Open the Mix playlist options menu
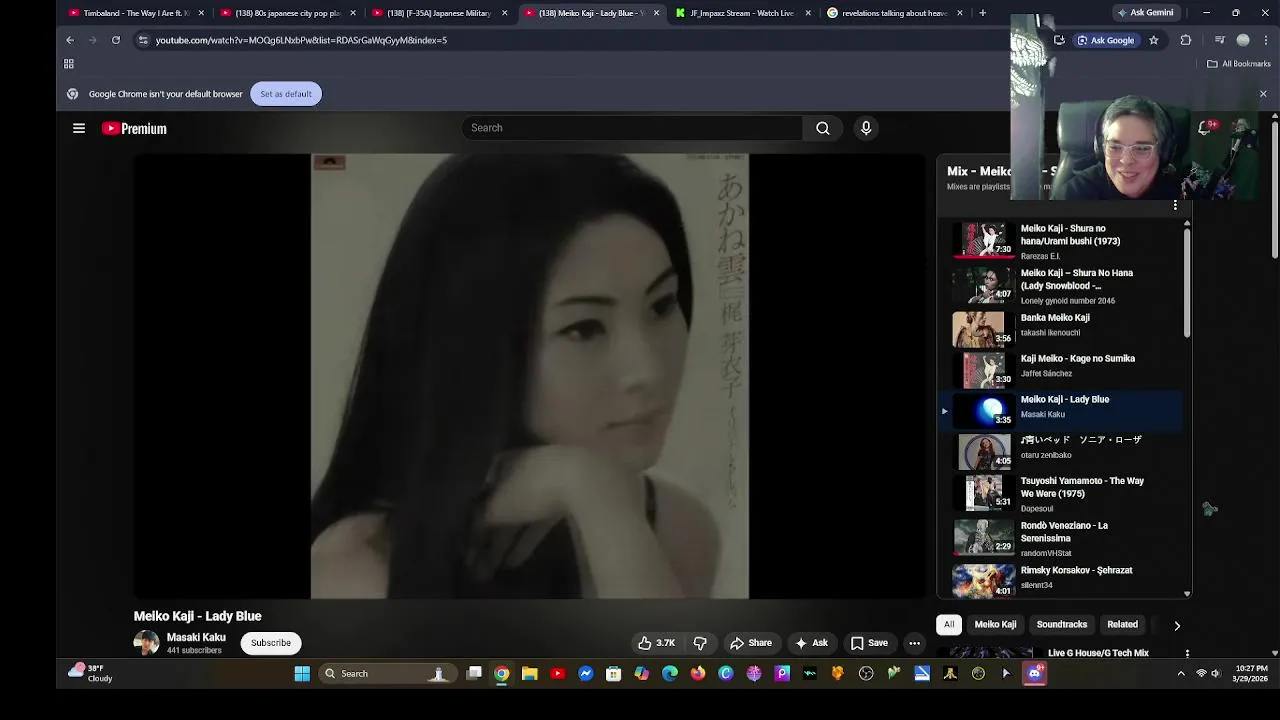The image size is (1280, 720). click(x=1175, y=205)
